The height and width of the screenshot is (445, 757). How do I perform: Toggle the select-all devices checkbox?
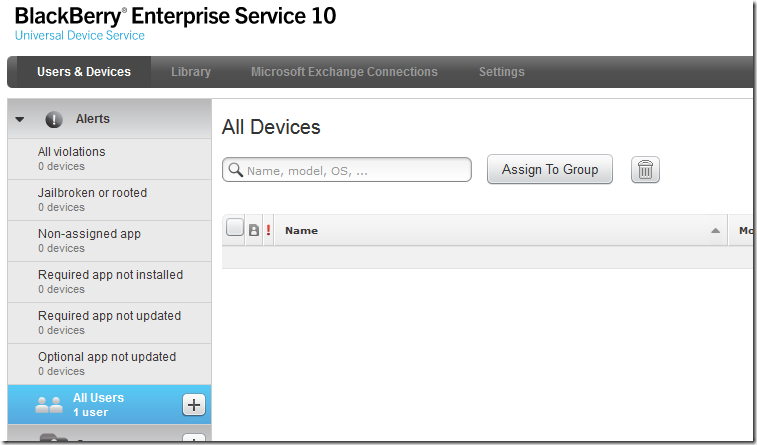click(235, 227)
